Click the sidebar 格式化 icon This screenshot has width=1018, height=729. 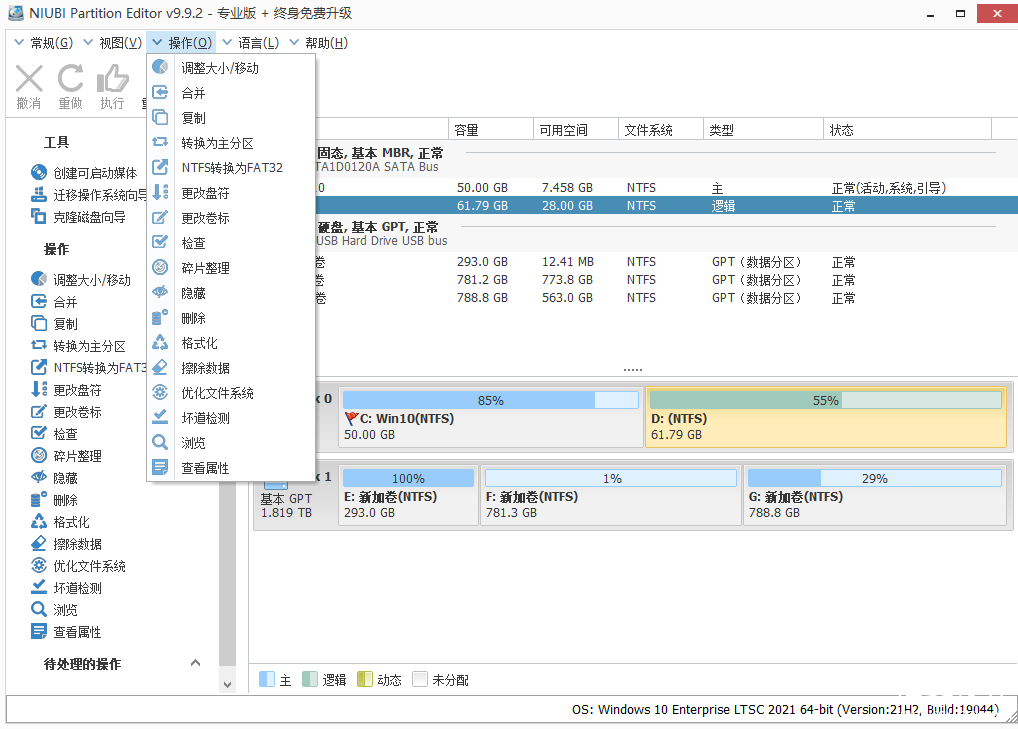click(39, 521)
